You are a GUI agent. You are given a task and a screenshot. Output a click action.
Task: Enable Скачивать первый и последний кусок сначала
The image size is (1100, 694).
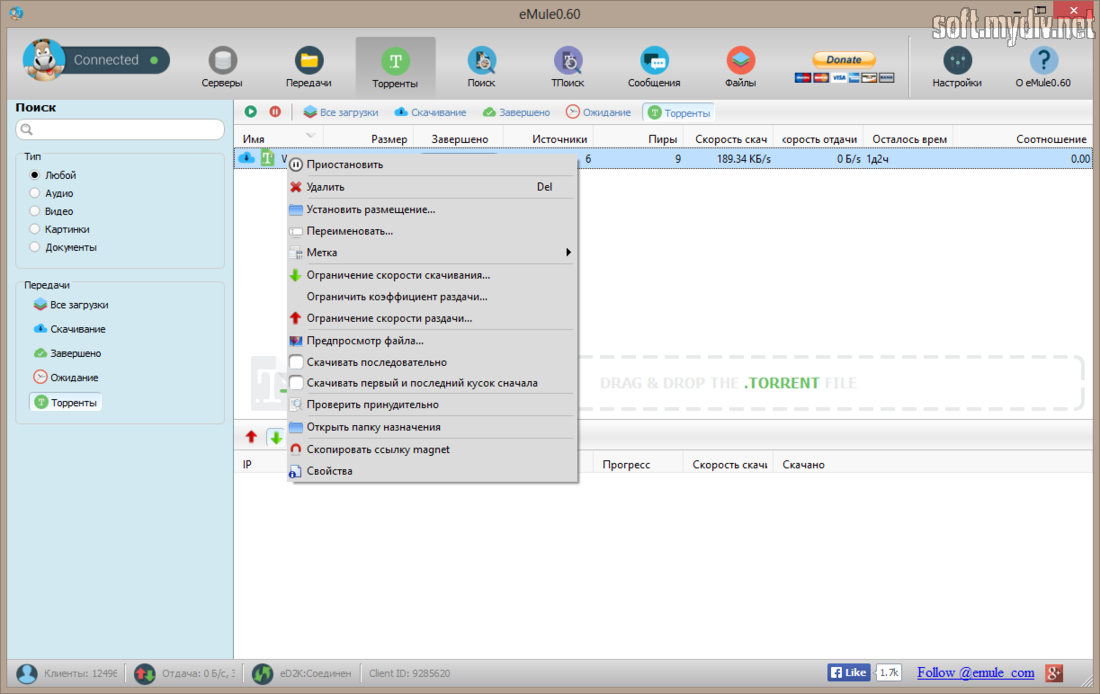[296, 383]
